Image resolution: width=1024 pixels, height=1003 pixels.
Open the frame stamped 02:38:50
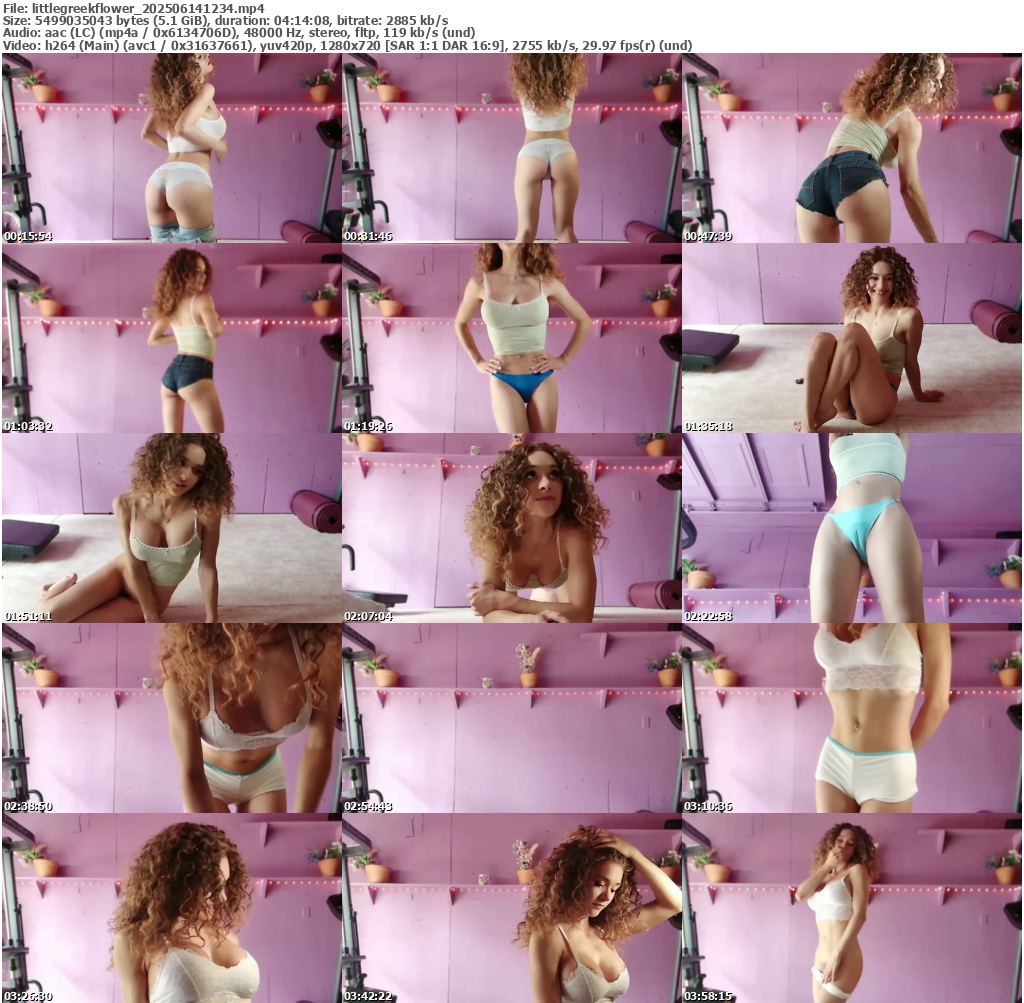click(171, 718)
